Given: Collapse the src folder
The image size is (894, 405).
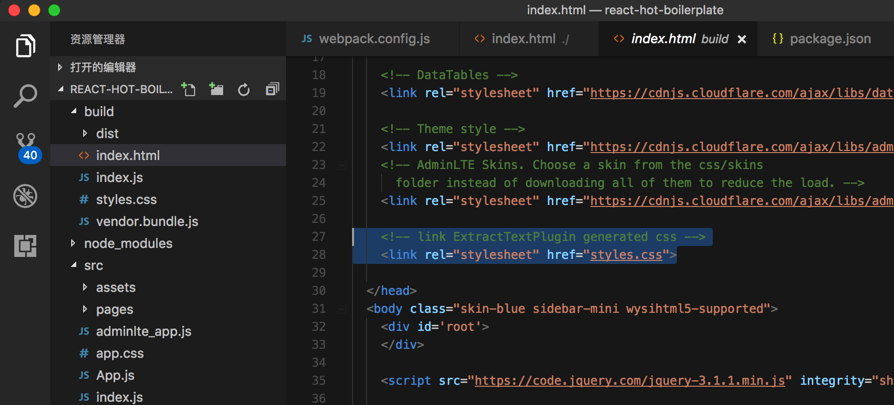Looking at the screenshot, I should (x=74, y=265).
